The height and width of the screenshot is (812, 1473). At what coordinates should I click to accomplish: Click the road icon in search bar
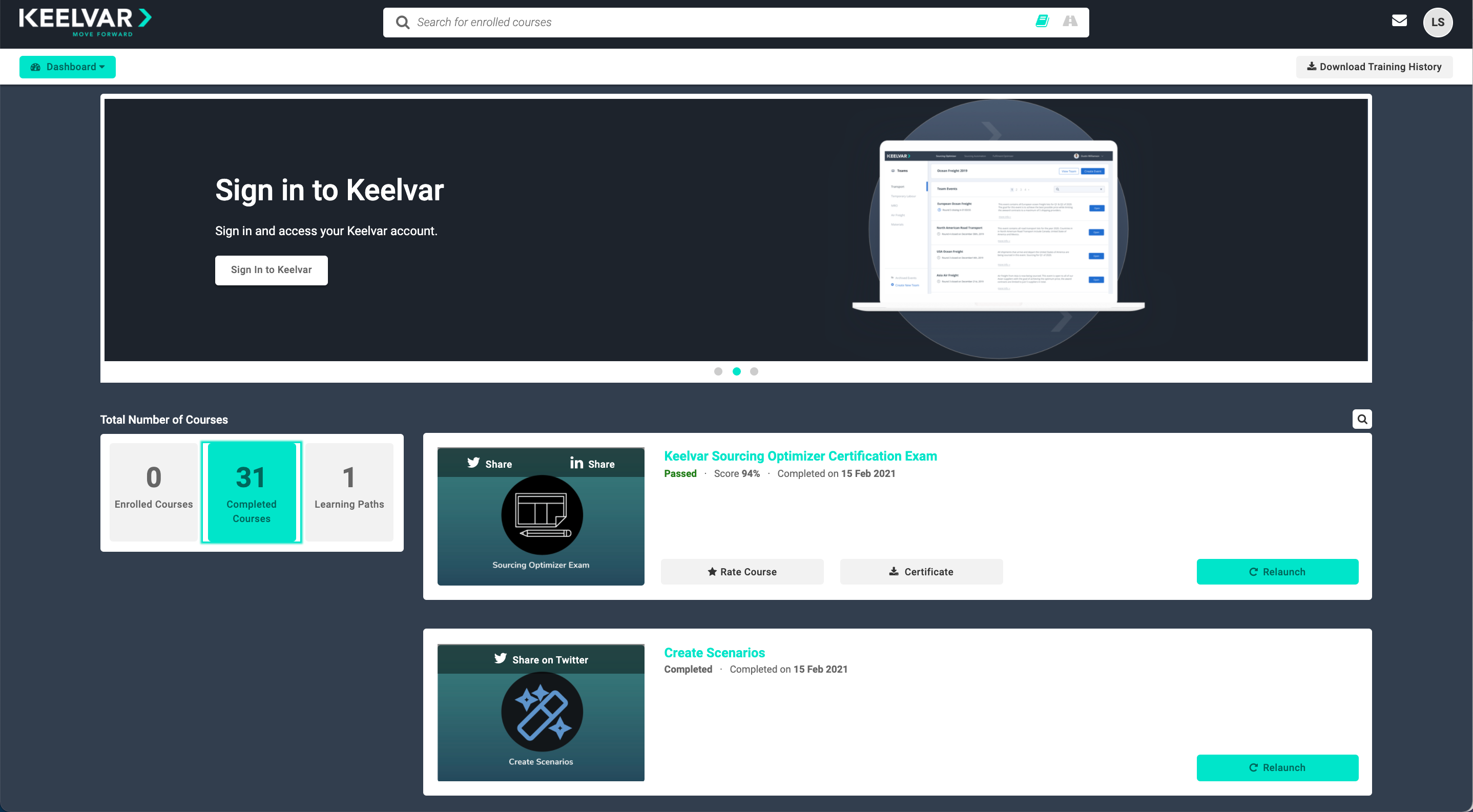coord(1070,22)
